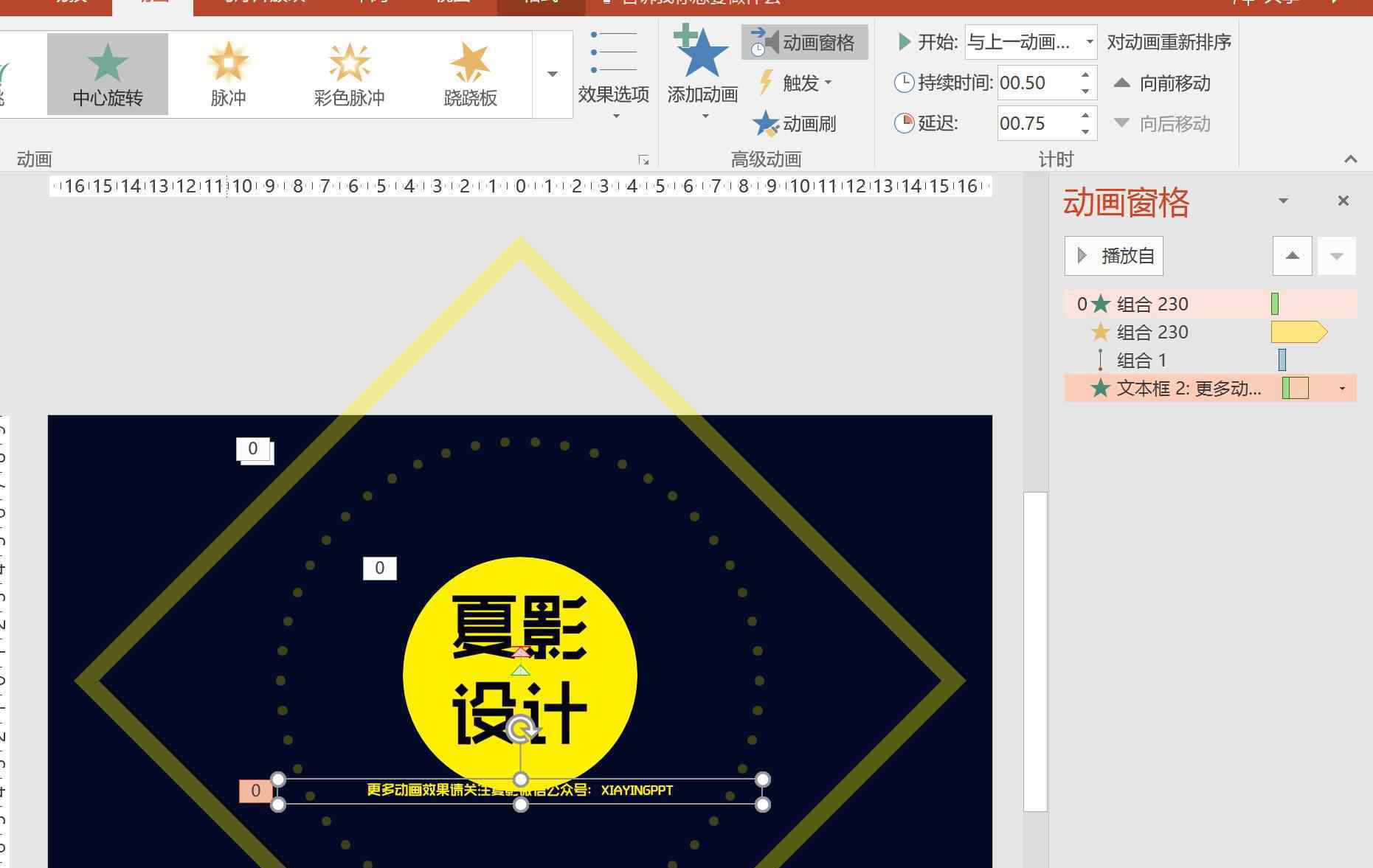Viewport: 1373px width, 868px height.
Task: Click the 延迟 delay clock icon
Action: [904, 123]
